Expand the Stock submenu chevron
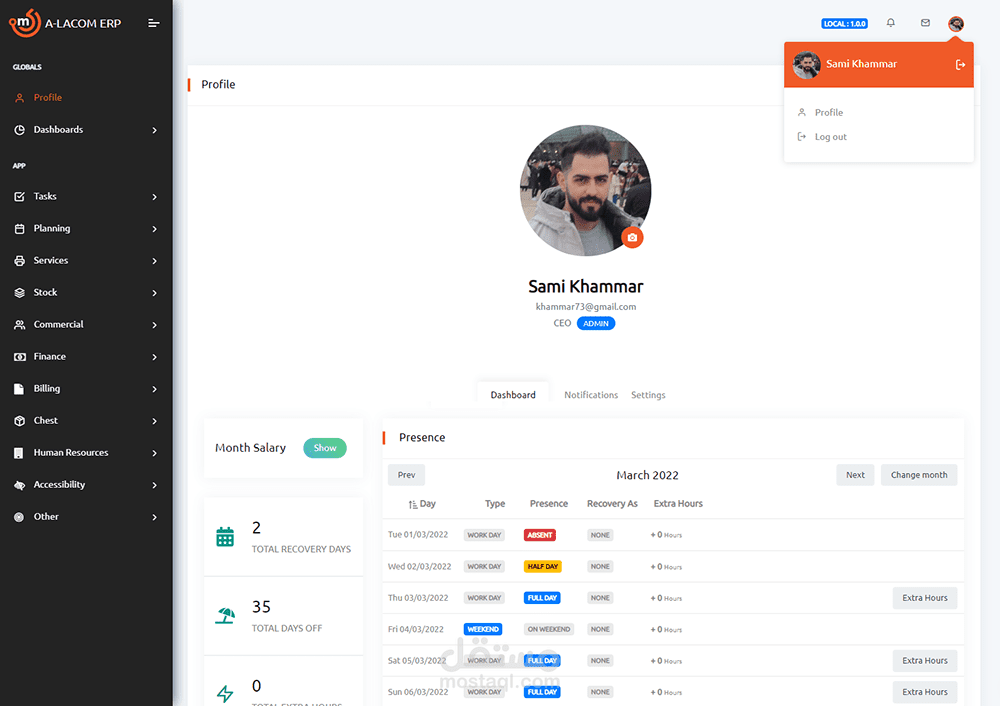This screenshot has height=706, width=1000. pos(154,293)
